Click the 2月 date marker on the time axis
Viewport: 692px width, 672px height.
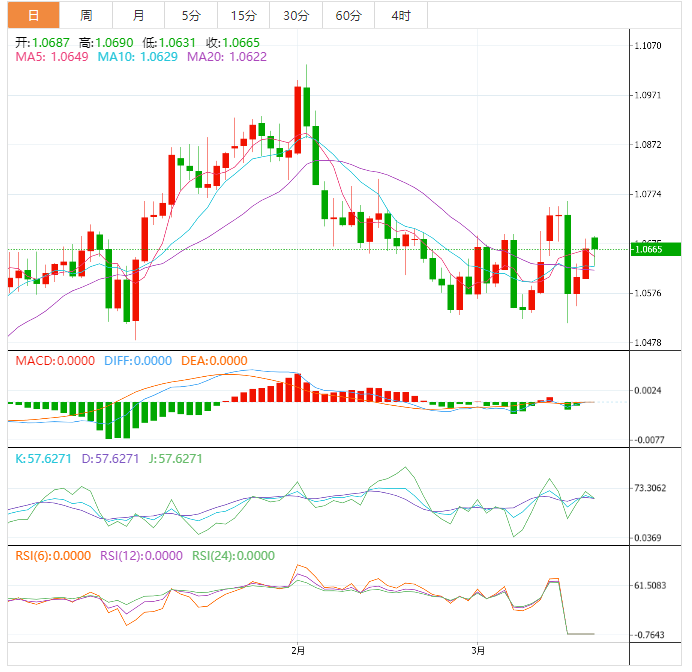click(298, 650)
